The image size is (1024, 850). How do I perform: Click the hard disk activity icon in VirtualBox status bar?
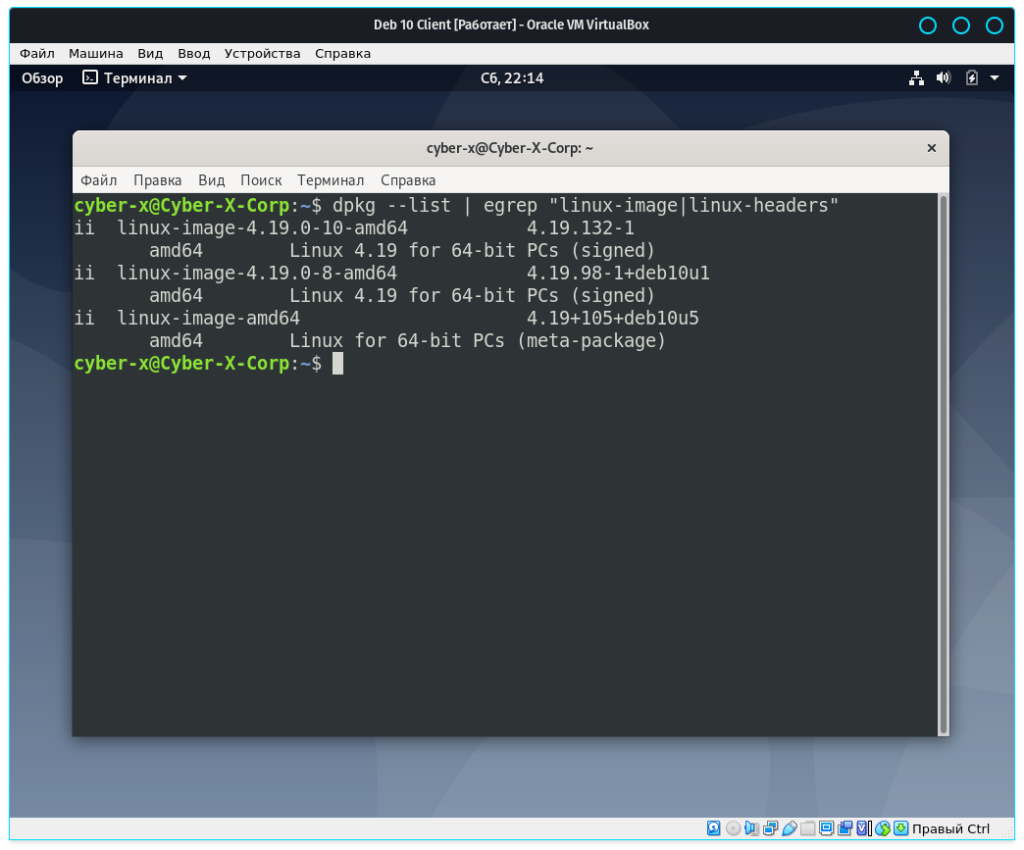tap(714, 828)
